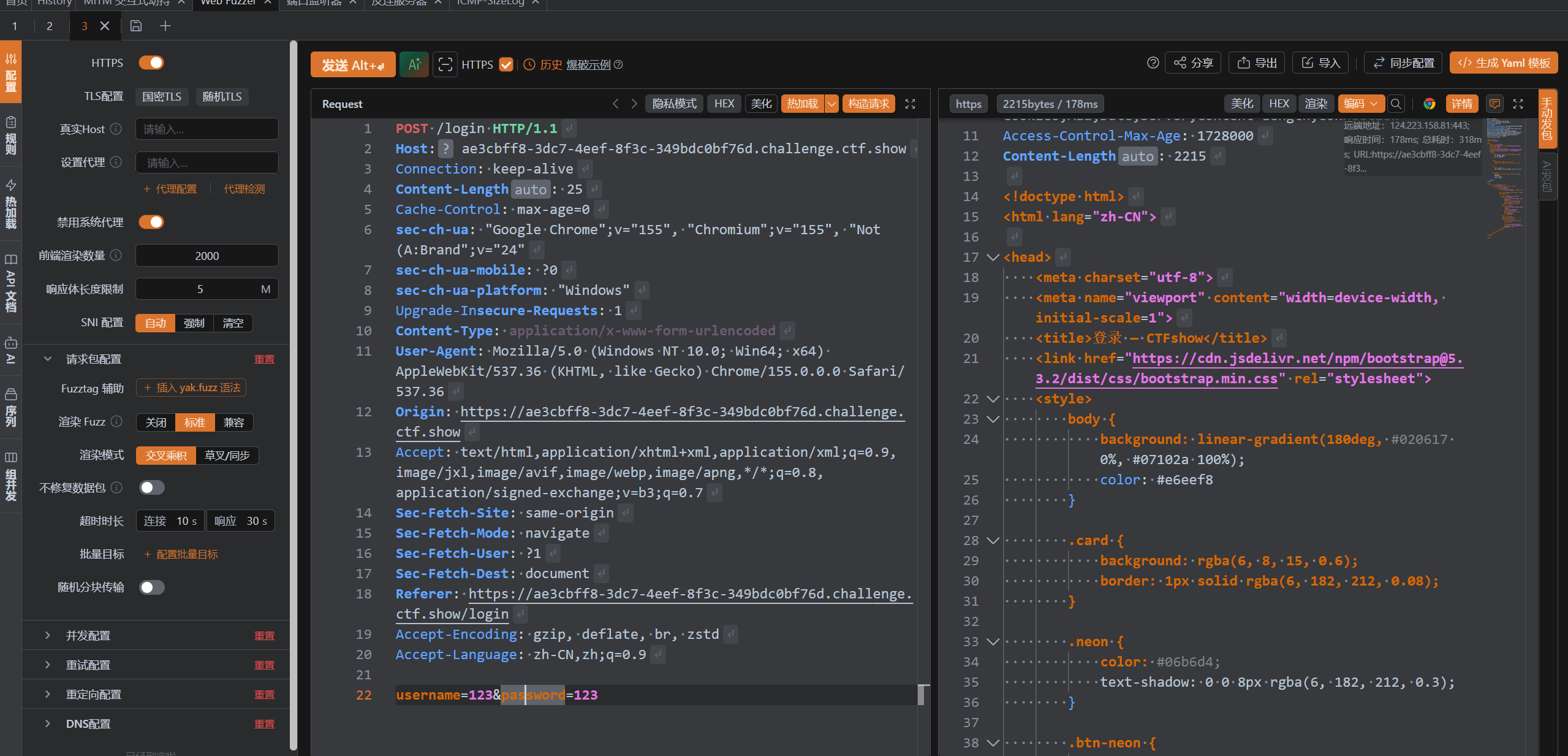
Task: Click the save icon in the tab row
Action: point(136,26)
